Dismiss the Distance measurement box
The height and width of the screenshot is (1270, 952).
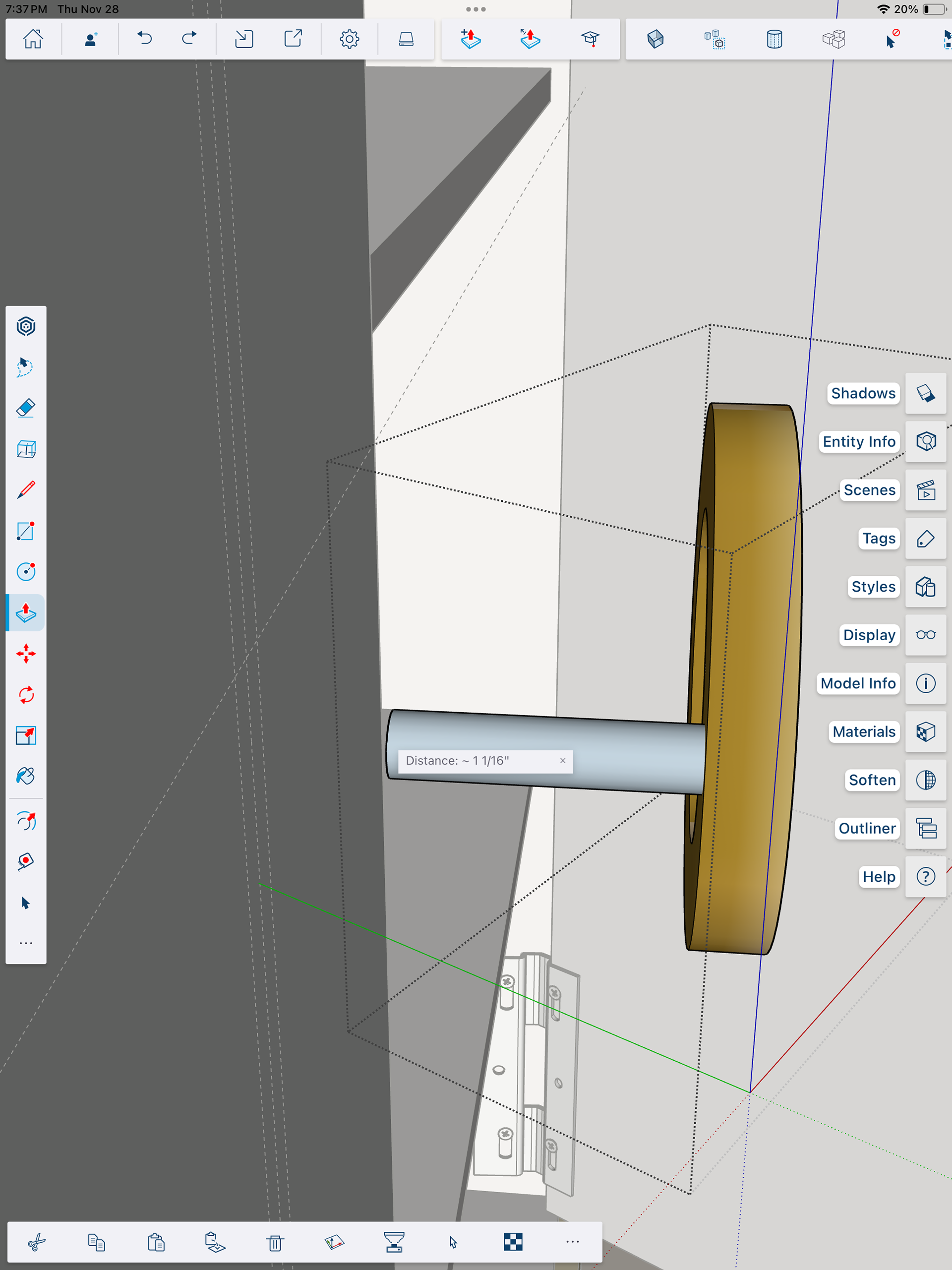click(563, 761)
